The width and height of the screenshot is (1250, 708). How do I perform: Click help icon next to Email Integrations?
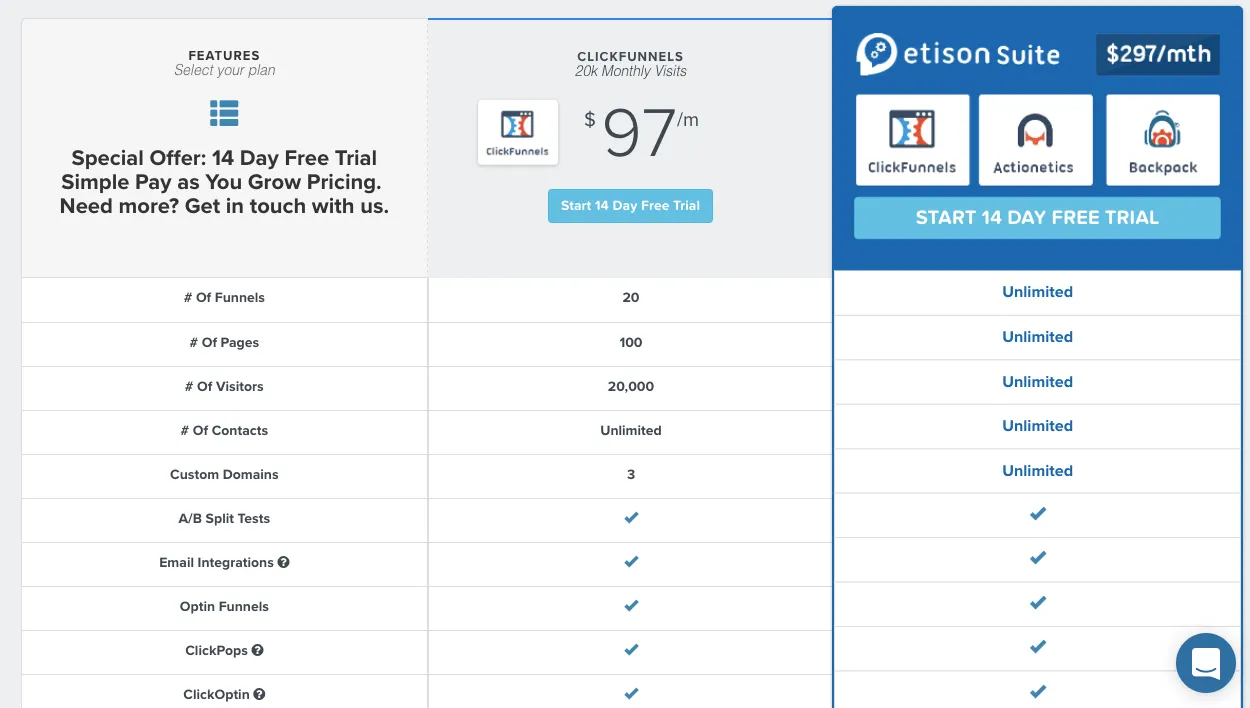click(x=284, y=562)
